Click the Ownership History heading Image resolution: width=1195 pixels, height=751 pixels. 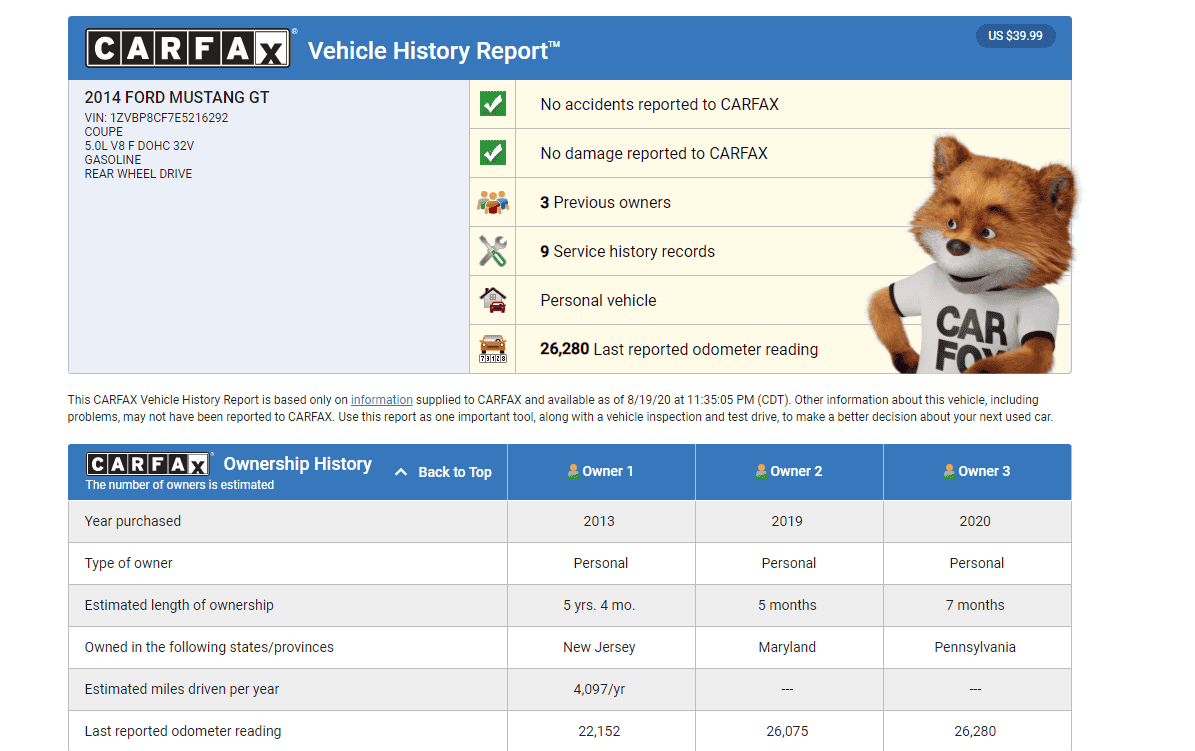point(297,464)
